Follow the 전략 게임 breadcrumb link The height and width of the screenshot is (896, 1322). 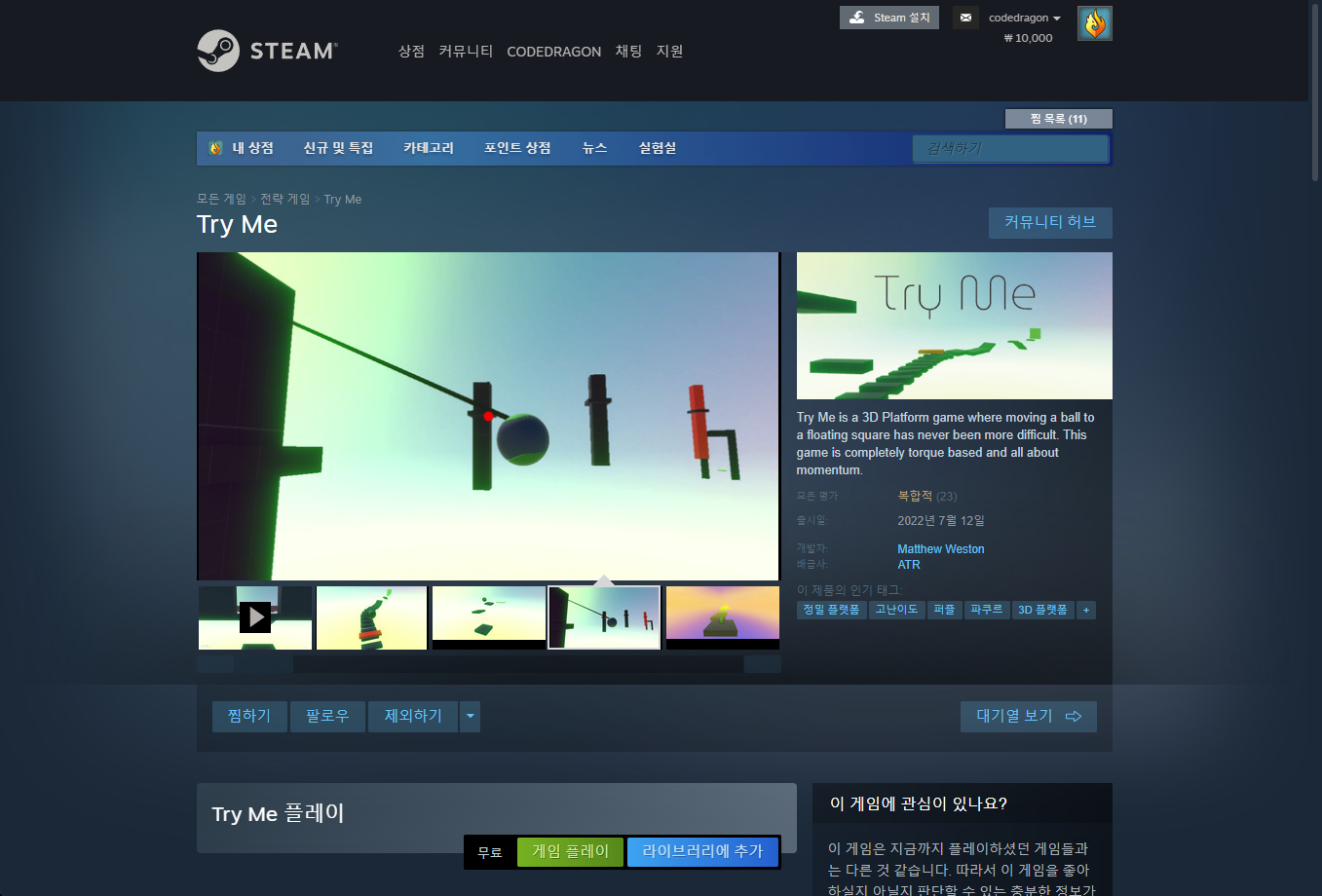284,199
